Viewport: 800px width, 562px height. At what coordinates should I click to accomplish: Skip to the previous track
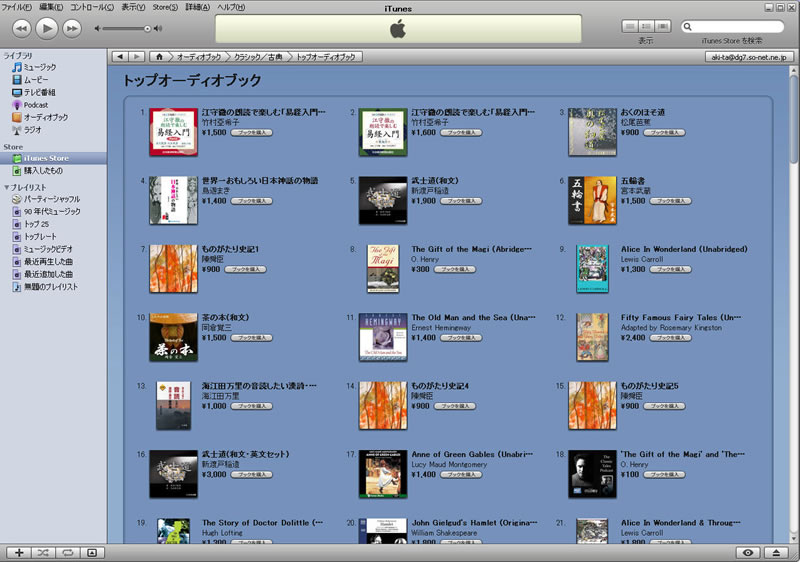click(x=21, y=29)
